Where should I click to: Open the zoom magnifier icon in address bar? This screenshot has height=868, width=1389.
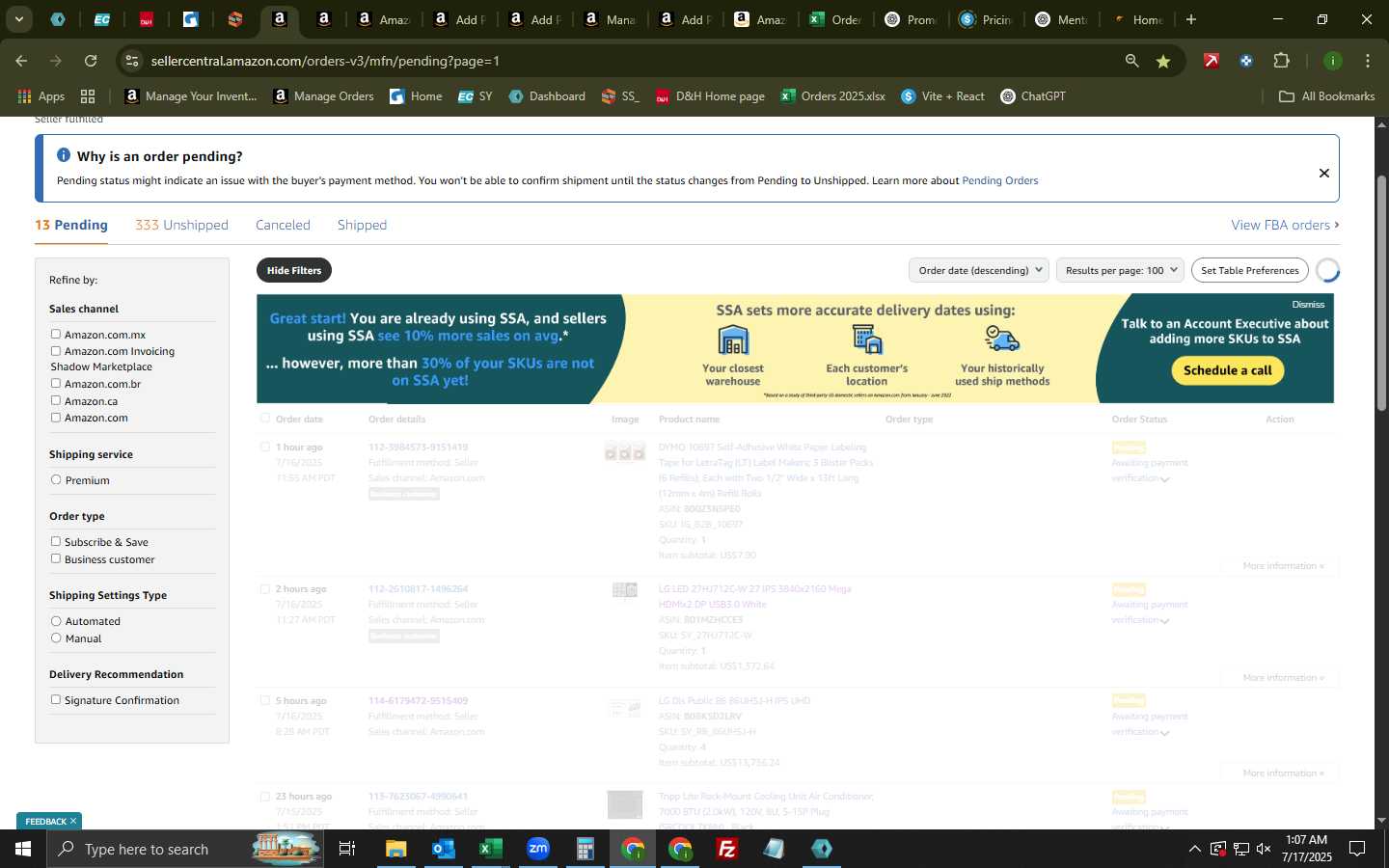tap(1131, 61)
